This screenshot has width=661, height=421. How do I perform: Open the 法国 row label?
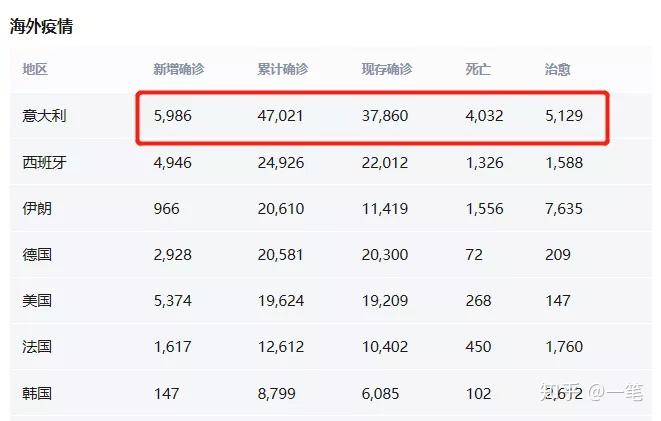[37, 346]
